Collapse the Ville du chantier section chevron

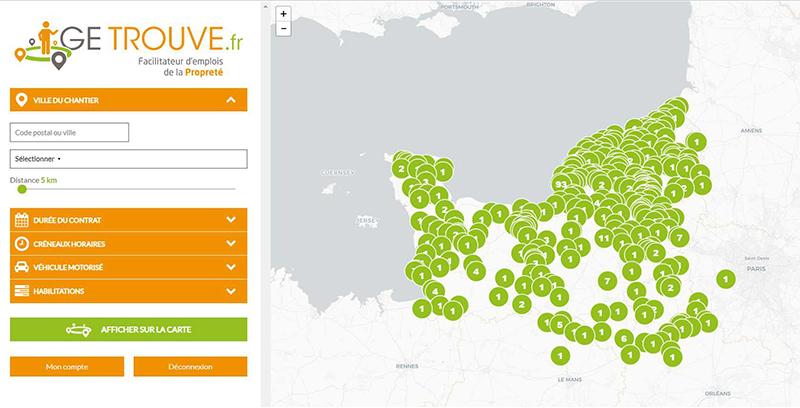click(231, 100)
